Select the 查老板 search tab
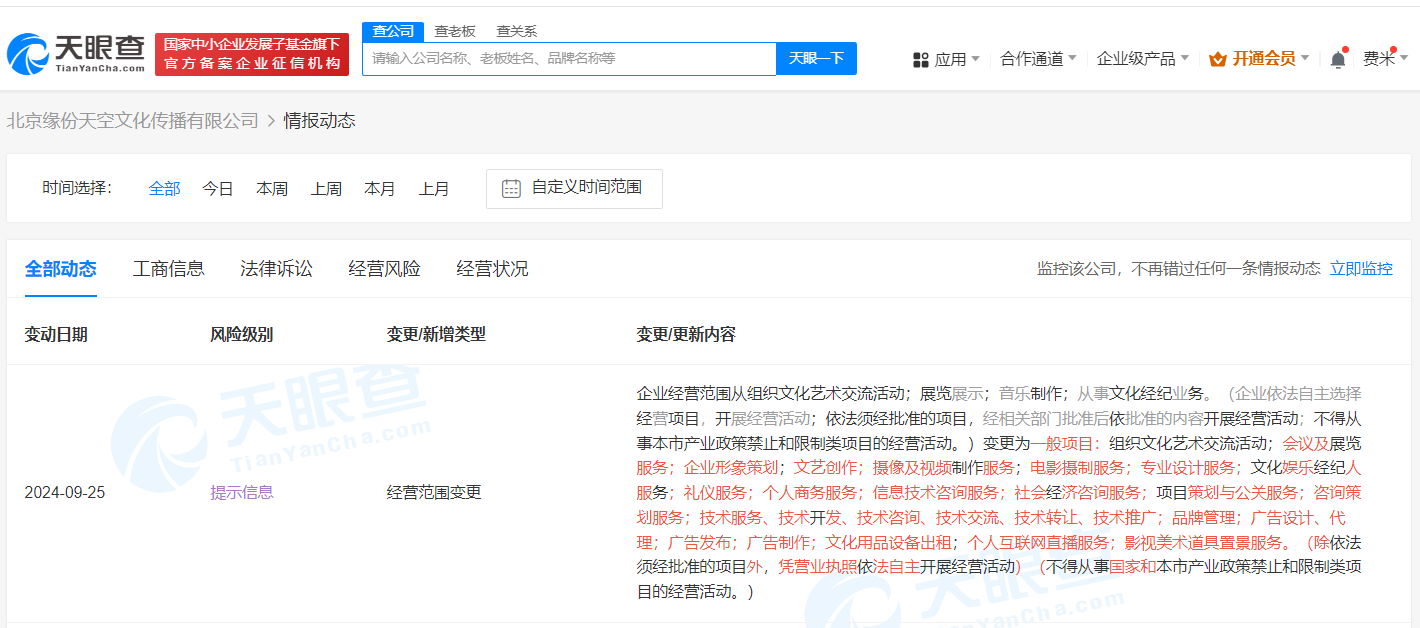 pos(455,31)
